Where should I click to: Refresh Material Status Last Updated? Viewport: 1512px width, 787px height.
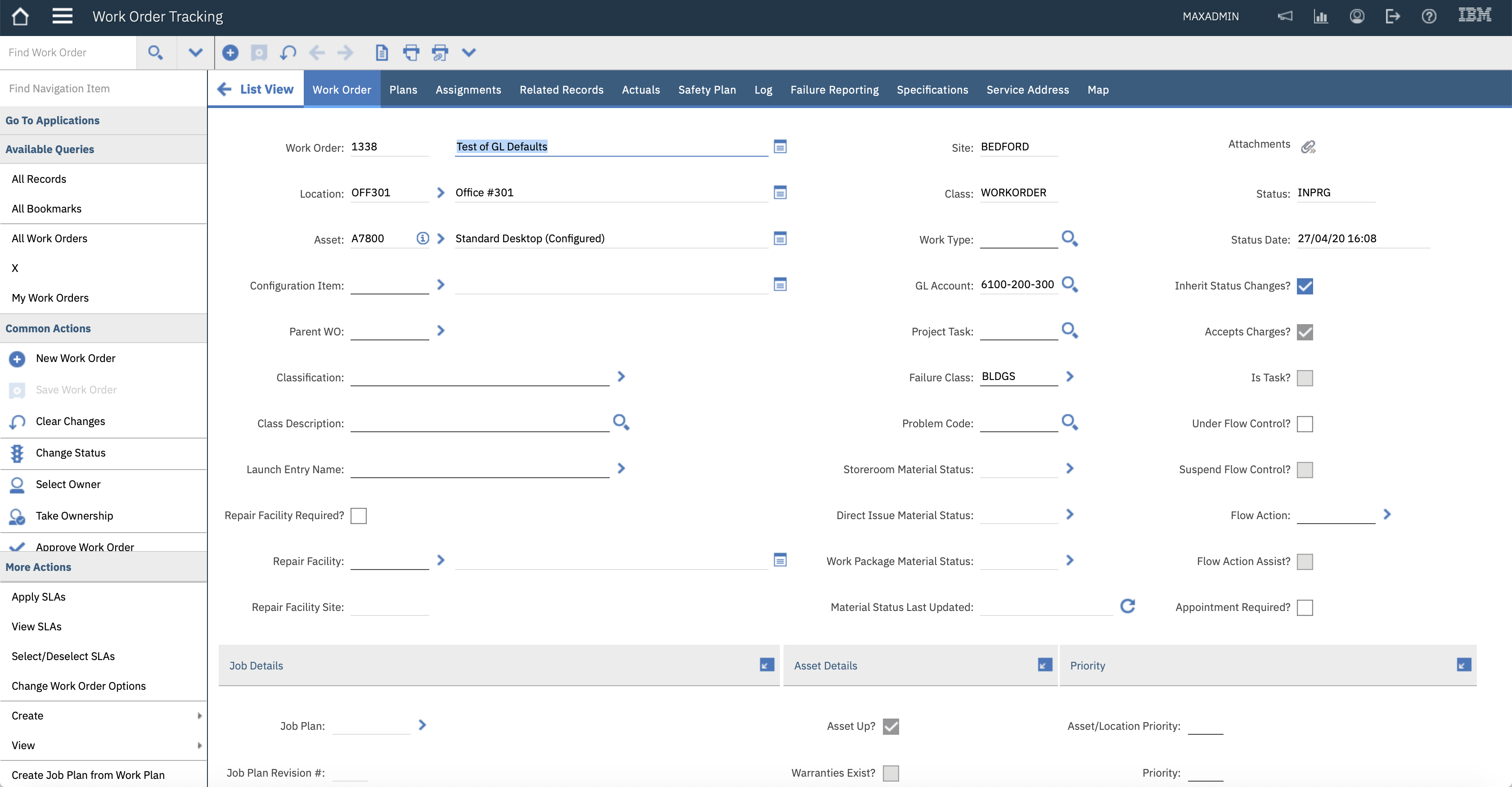pos(1128,606)
